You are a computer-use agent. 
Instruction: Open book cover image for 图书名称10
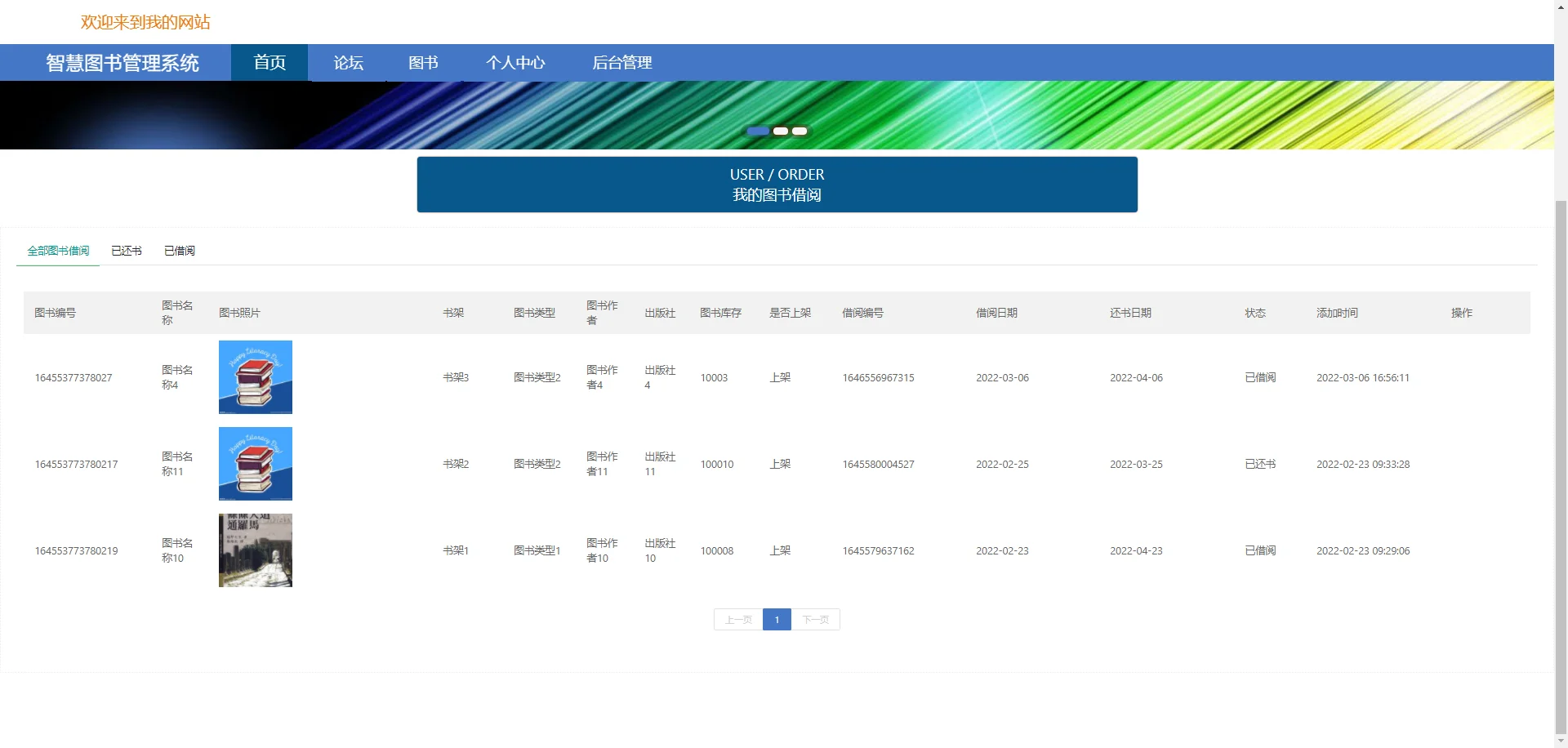pos(255,550)
